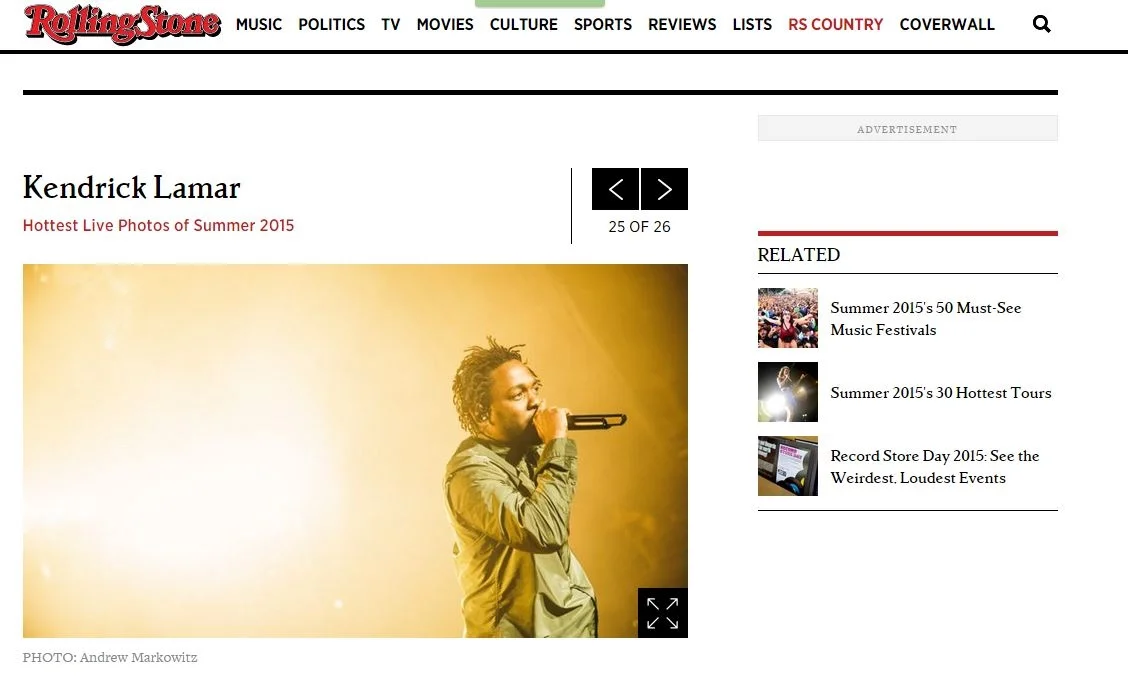Screen dimensions: 1128x683
Task: Open the RS Country section
Action: click(835, 24)
